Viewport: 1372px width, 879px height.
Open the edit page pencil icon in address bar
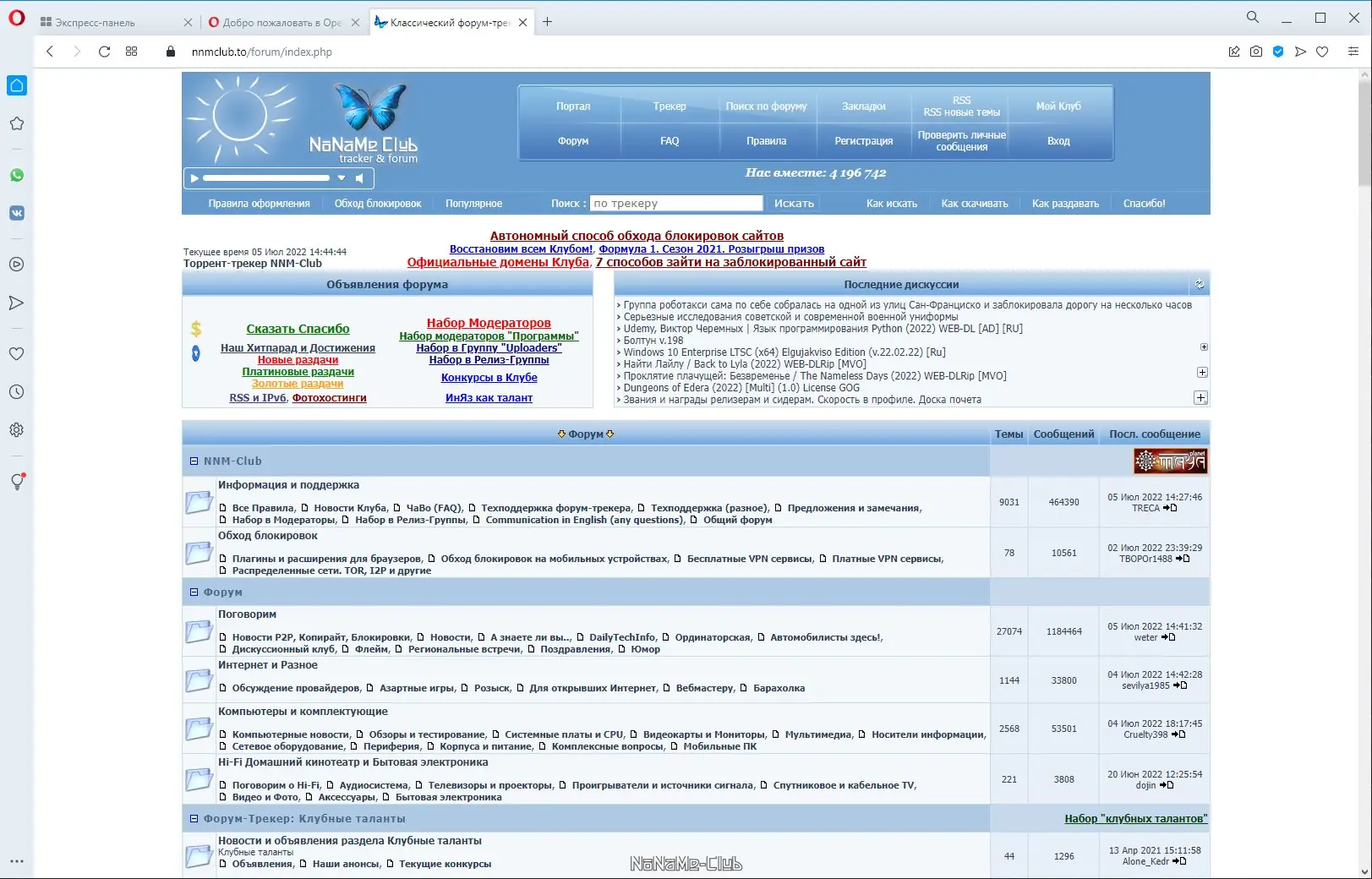pos(1234,52)
